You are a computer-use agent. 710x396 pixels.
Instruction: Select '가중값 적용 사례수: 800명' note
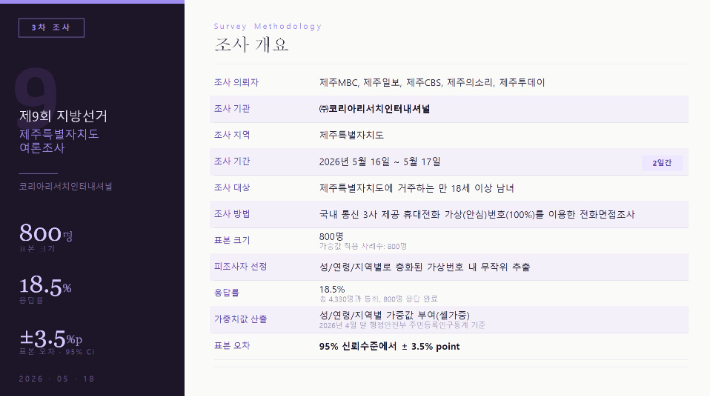363,246
